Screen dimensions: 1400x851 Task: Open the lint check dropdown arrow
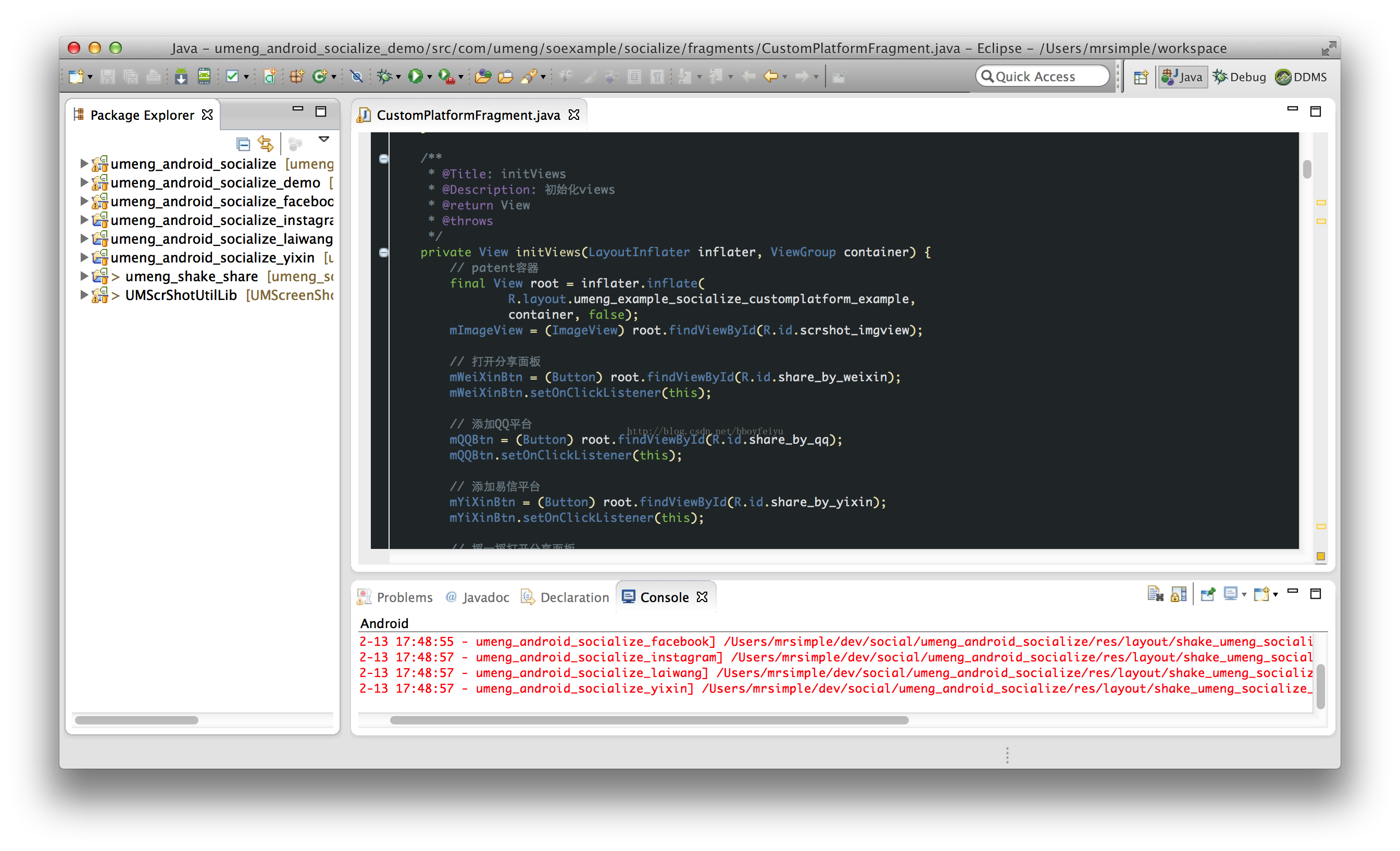(x=246, y=77)
